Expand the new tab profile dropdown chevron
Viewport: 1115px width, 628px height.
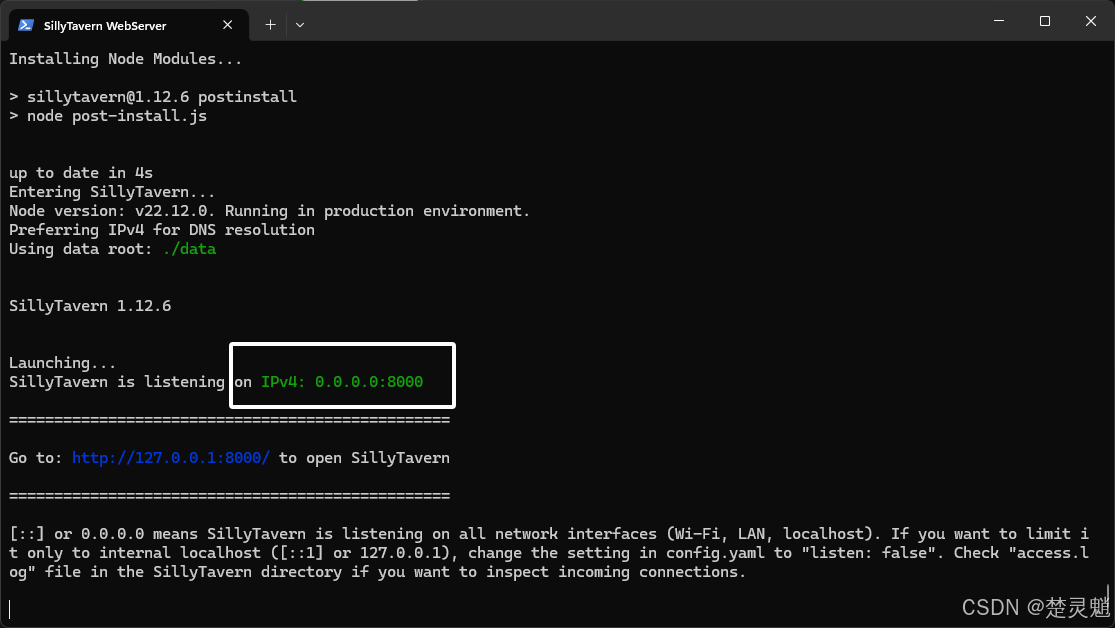pyautogui.click(x=300, y=25)
